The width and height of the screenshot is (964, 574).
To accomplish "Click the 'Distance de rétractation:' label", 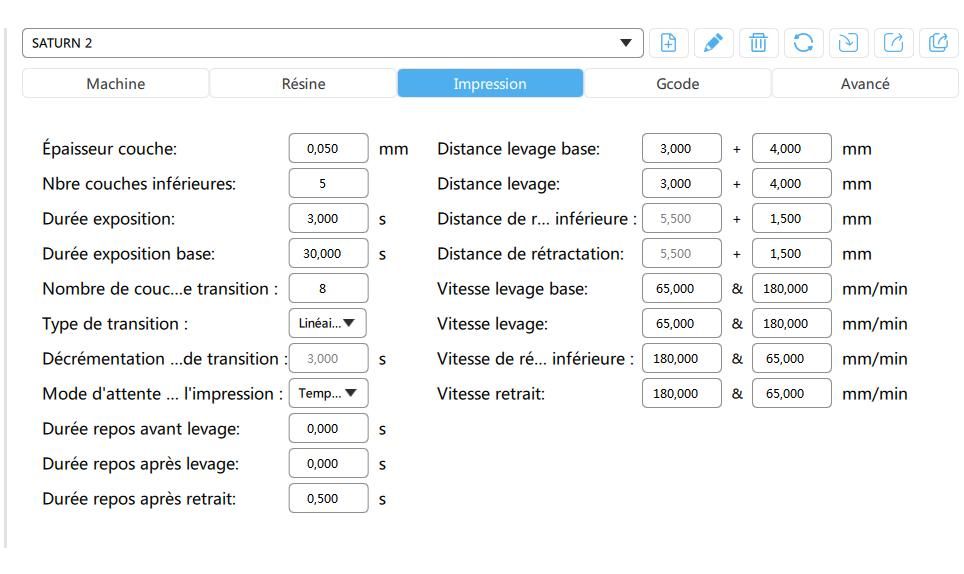I will (530, 254).
